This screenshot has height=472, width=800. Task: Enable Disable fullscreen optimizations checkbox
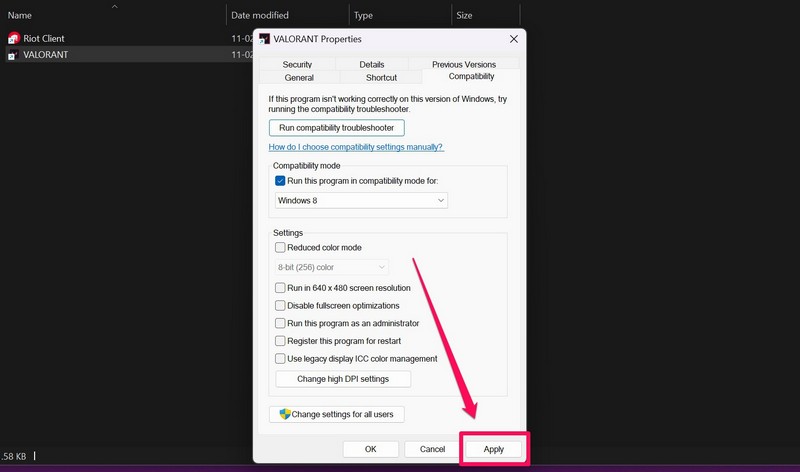pos(280,306)
